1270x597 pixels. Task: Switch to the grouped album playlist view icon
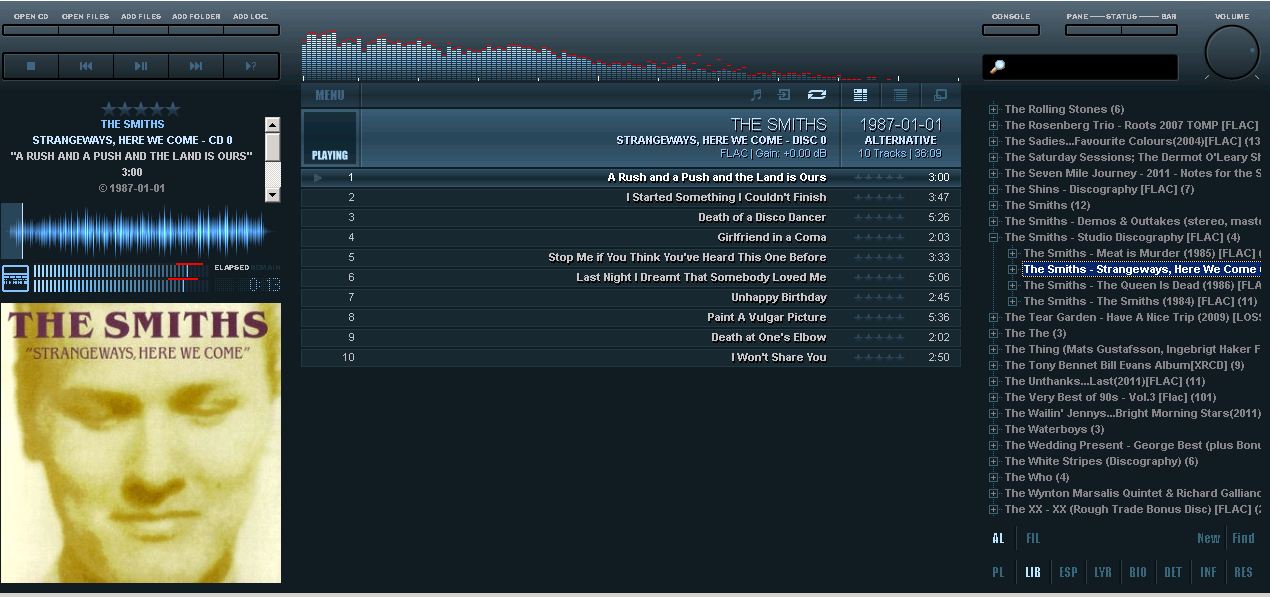[860, 95]
